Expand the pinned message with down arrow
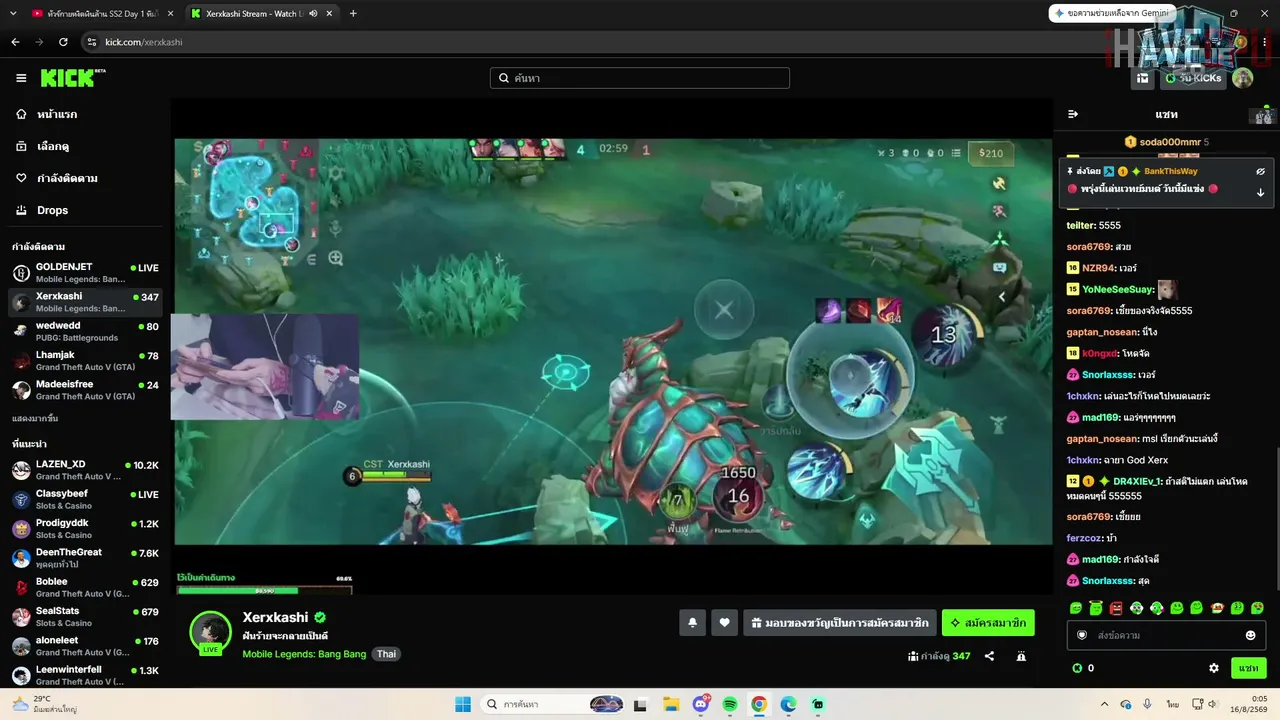Viewport: 1280px width, 720px height. 1260,192
